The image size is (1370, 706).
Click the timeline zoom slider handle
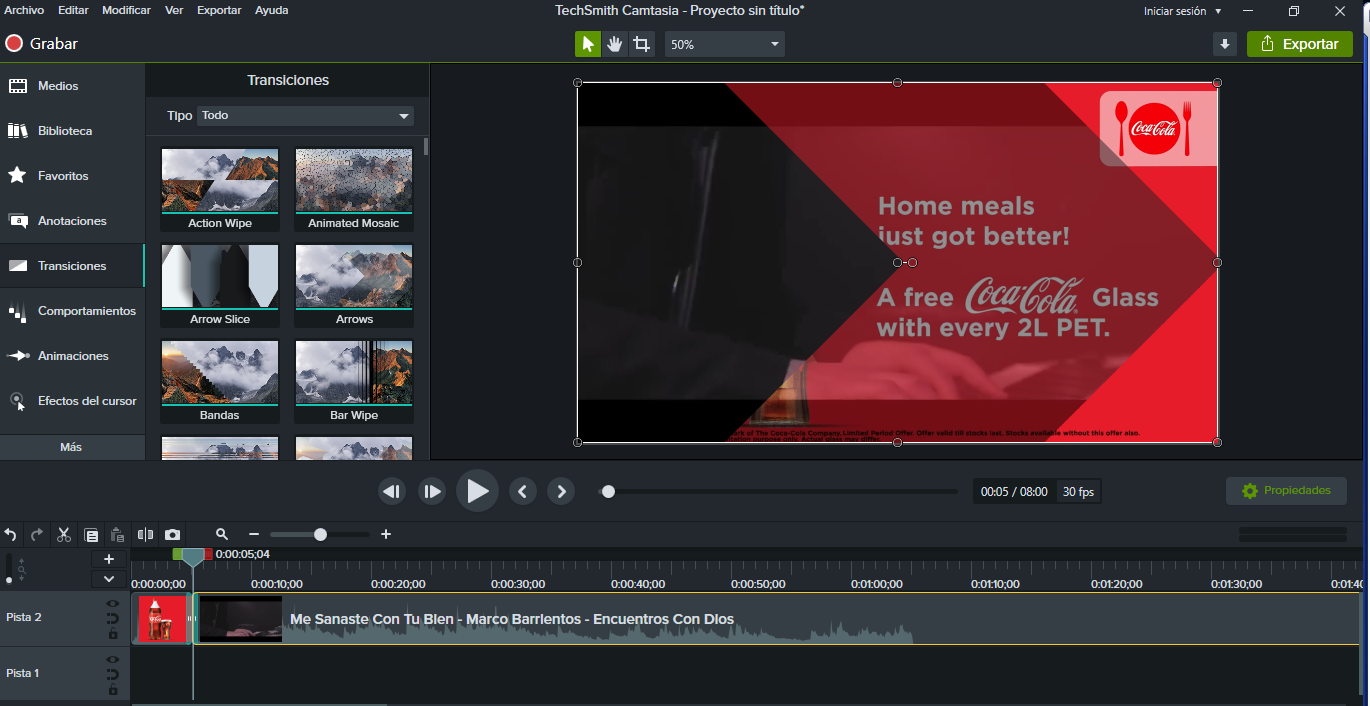(320, 535)
